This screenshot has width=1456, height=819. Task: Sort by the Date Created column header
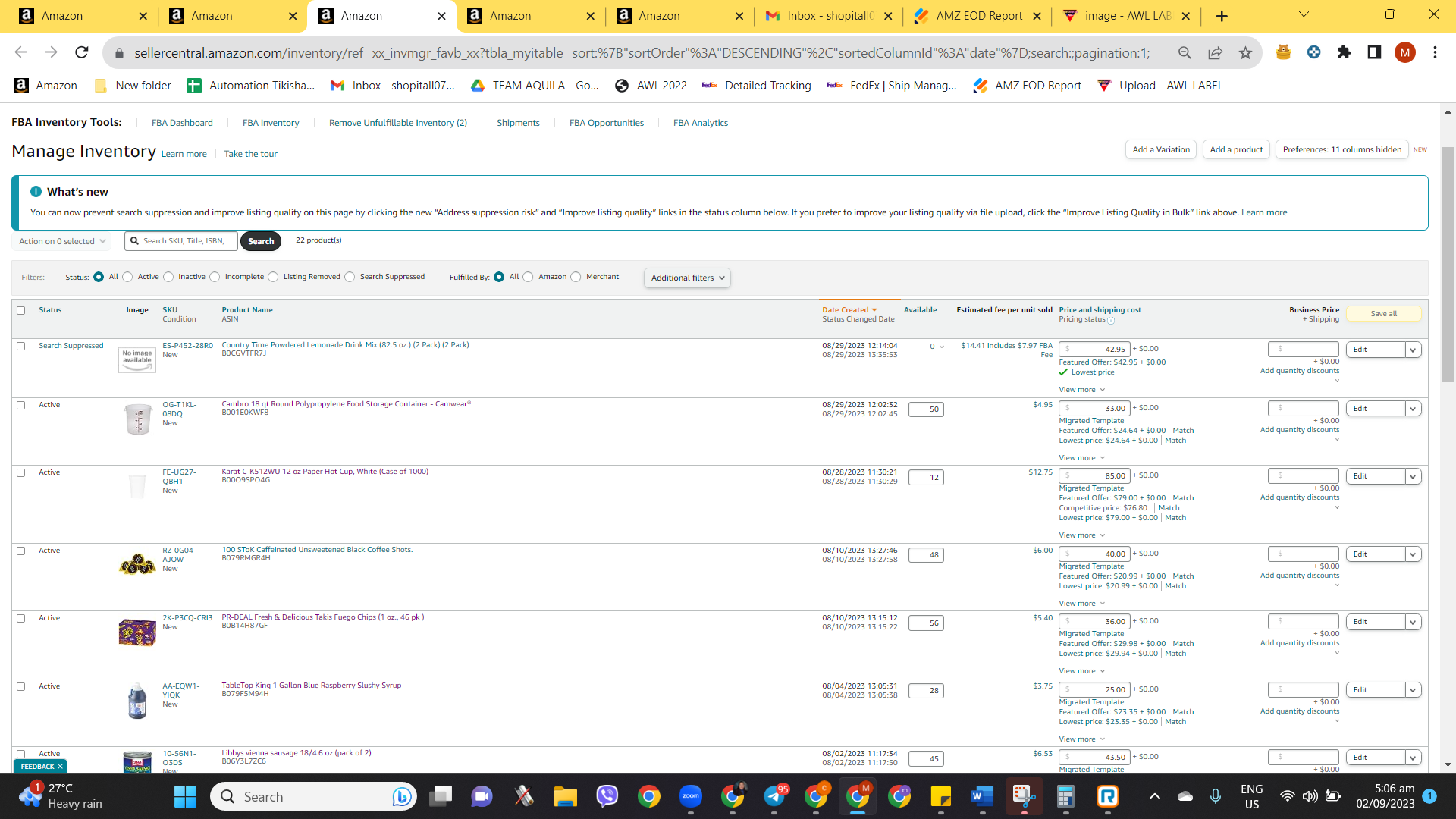(x=849, y=310)
